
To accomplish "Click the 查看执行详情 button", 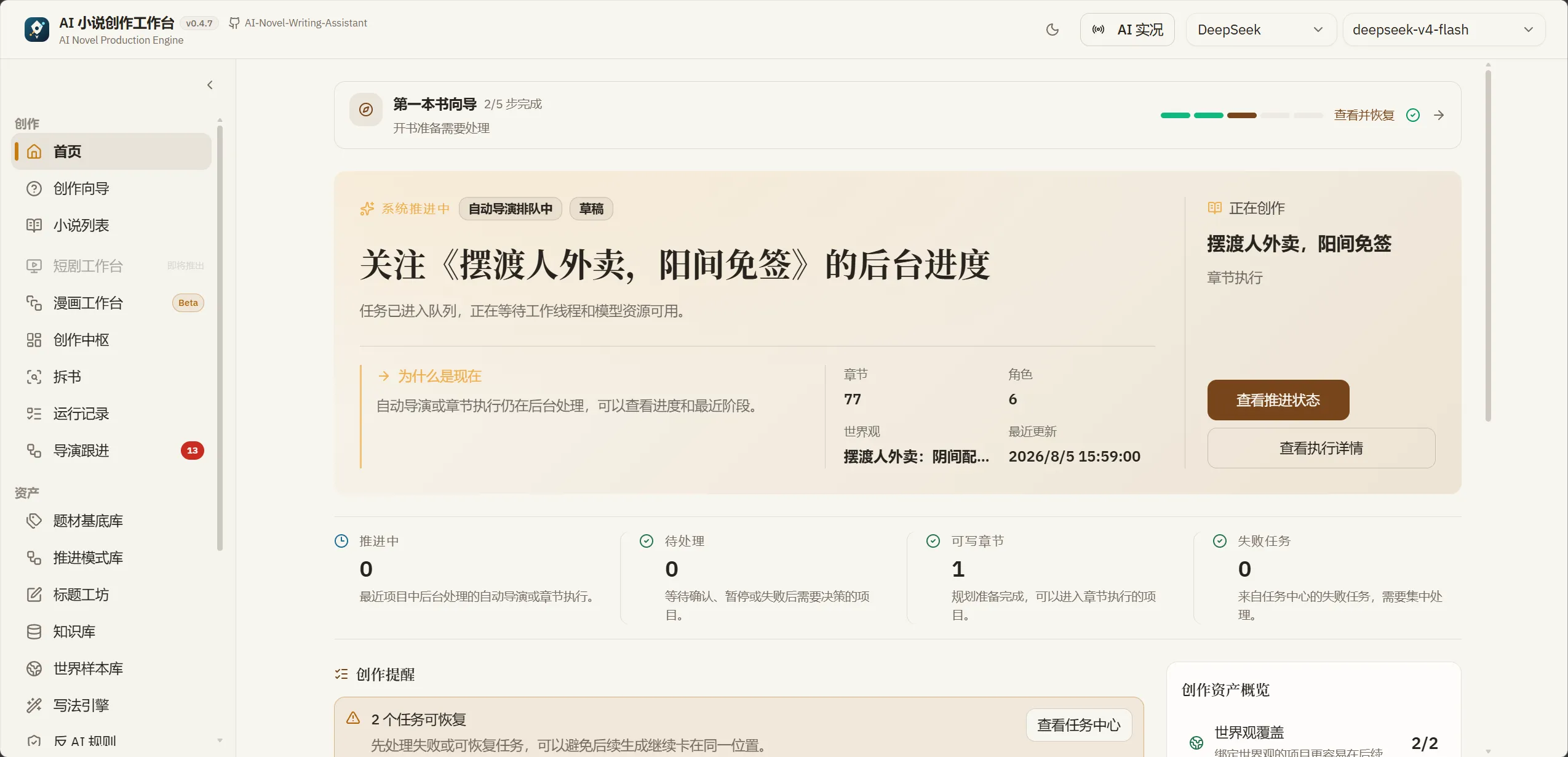I will [x=1321, y=448].
